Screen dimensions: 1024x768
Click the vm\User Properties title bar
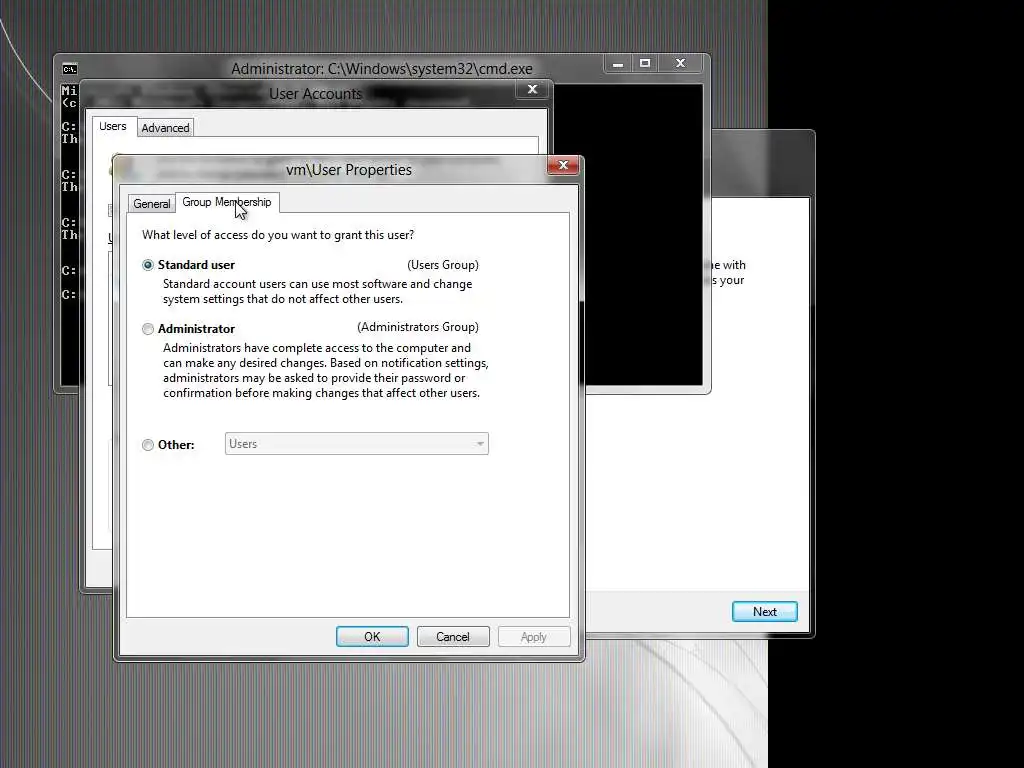pos(349,170)
